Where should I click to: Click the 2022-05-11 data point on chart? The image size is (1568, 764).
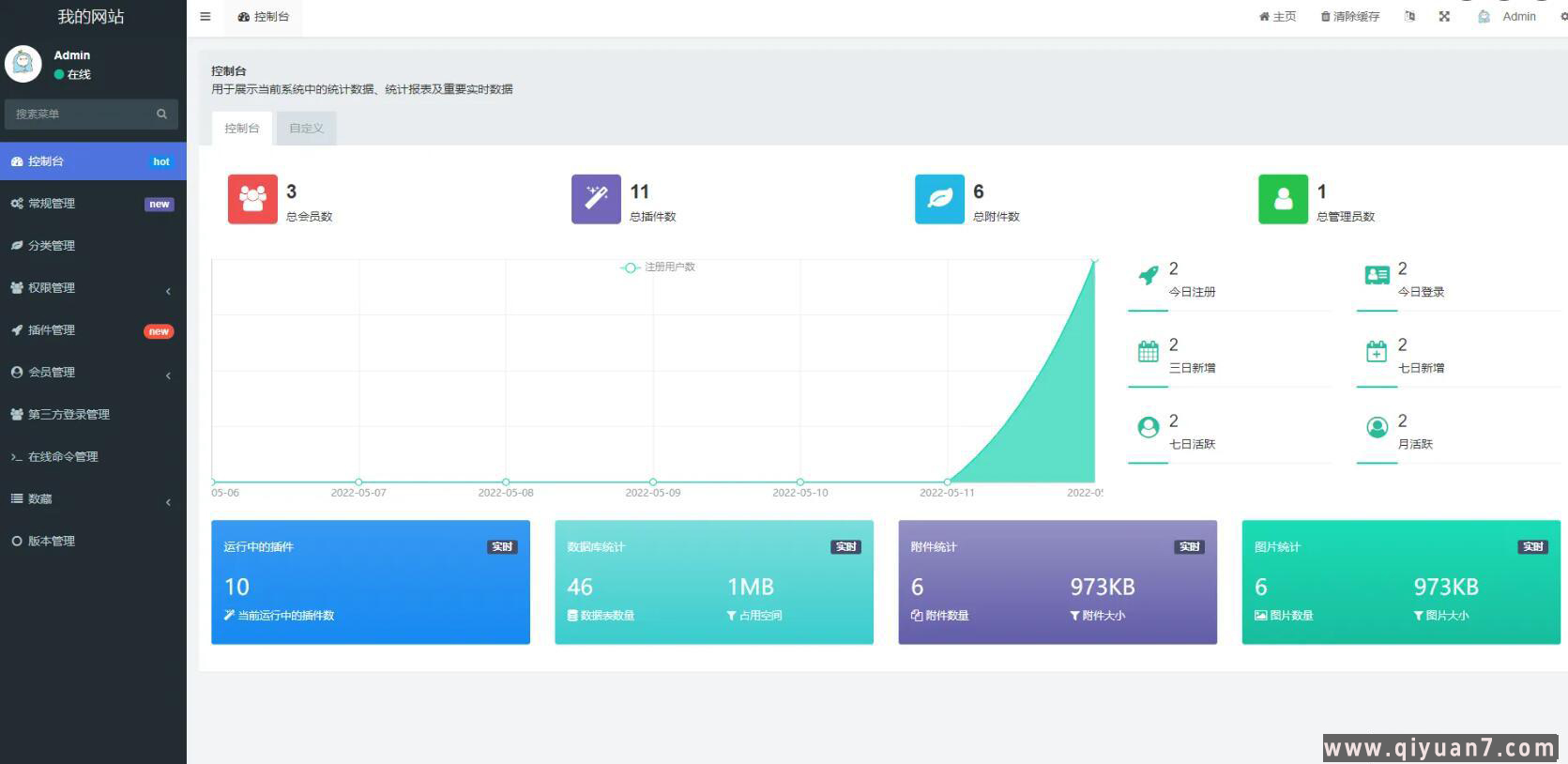click(947, 481)
